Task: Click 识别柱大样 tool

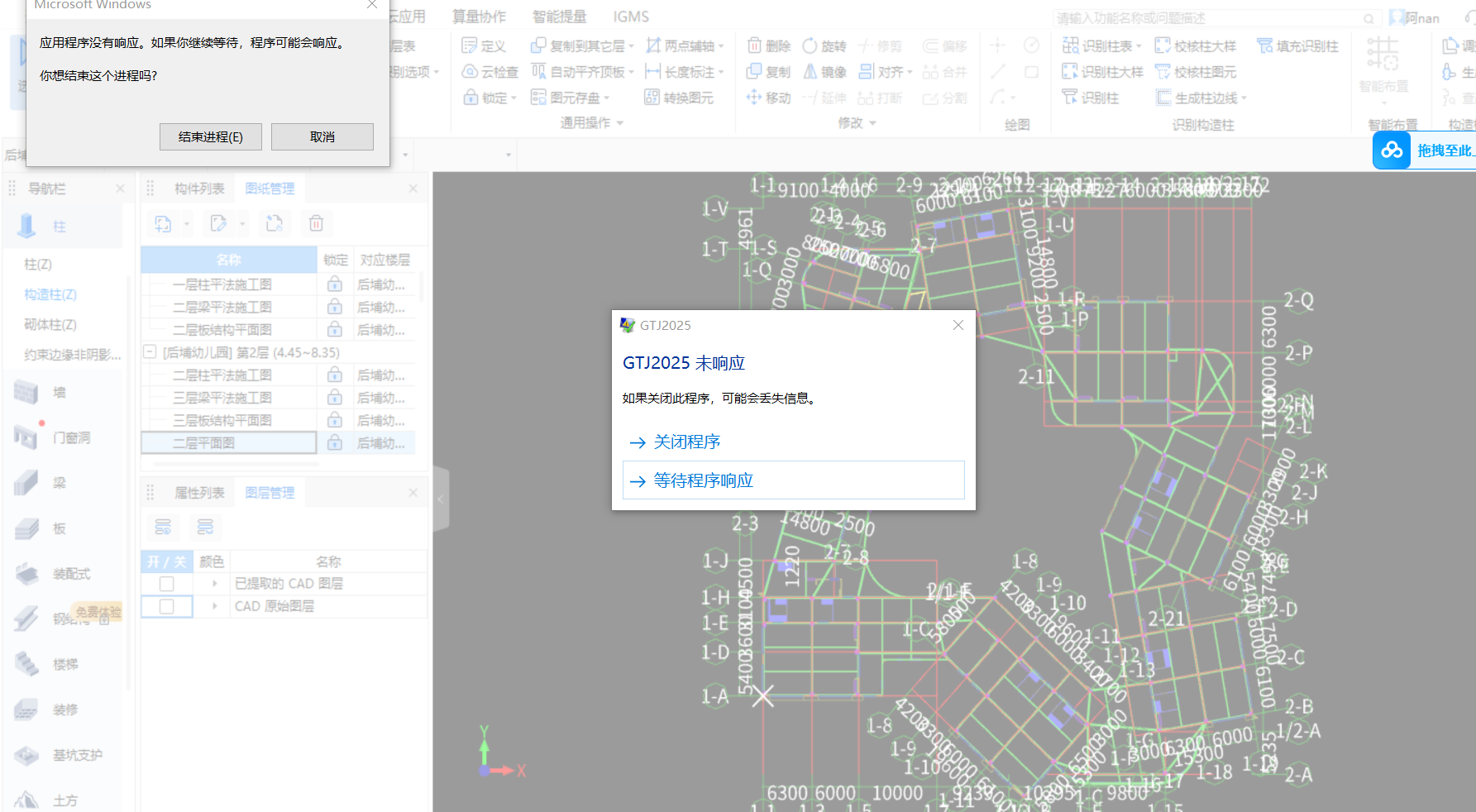Action: click(1102, 72)
